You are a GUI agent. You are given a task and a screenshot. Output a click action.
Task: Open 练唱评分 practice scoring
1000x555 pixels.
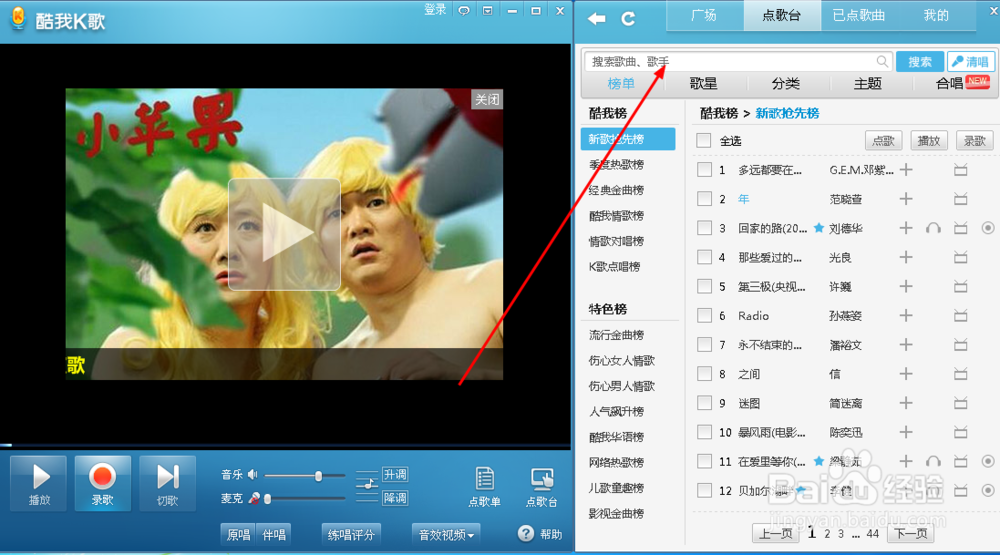pyautogui.click(x=351, y=535)
